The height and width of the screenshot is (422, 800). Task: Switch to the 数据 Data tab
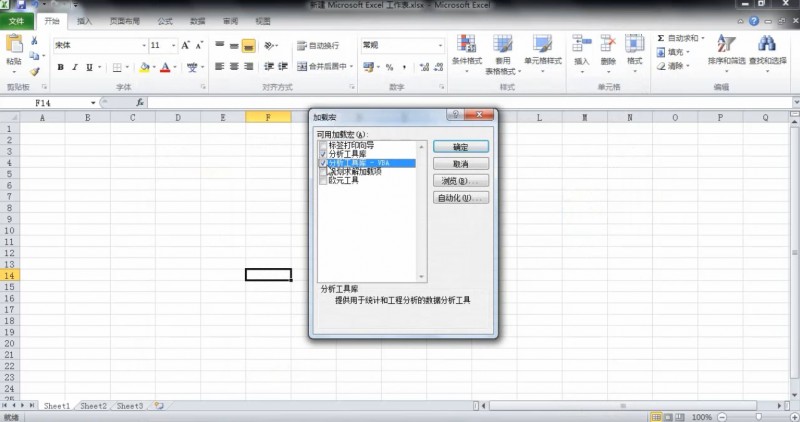pyautogui.click(x=197, y=21)
